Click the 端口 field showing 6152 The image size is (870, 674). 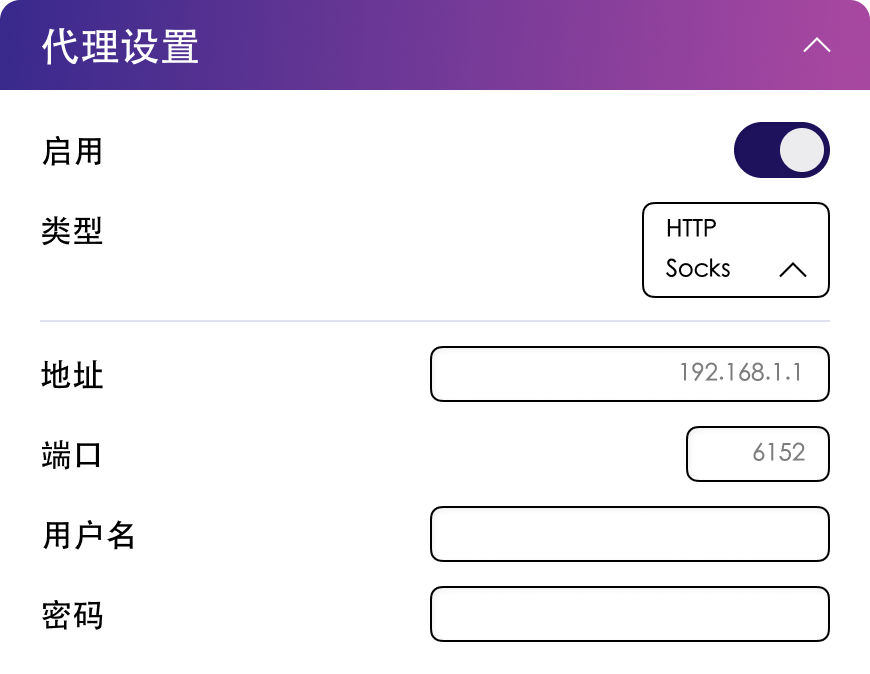757,453
